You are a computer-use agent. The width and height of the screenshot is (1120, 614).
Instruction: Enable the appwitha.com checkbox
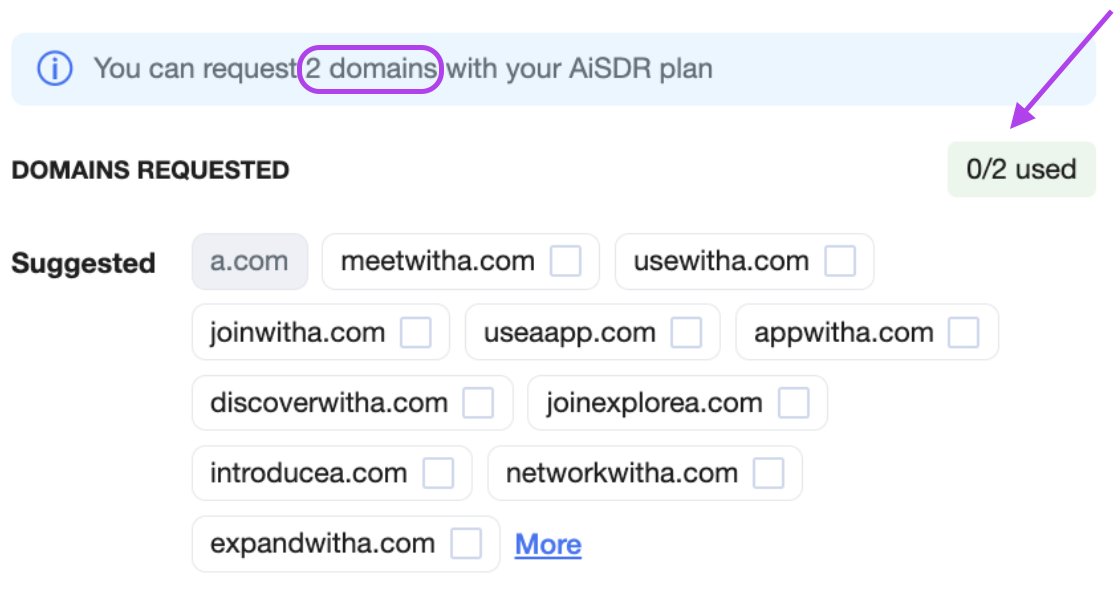[x=964, y=333]
